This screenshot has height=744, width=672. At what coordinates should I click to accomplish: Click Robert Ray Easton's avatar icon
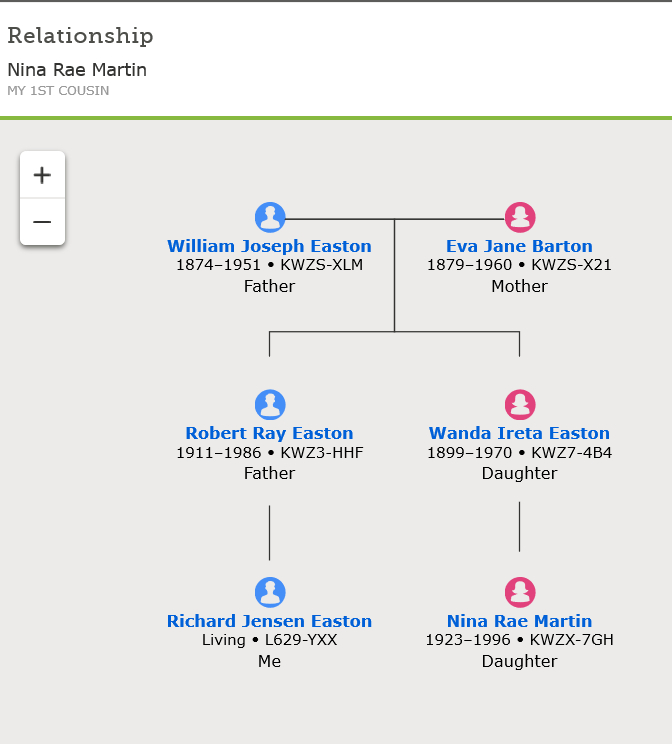[270, 404]
